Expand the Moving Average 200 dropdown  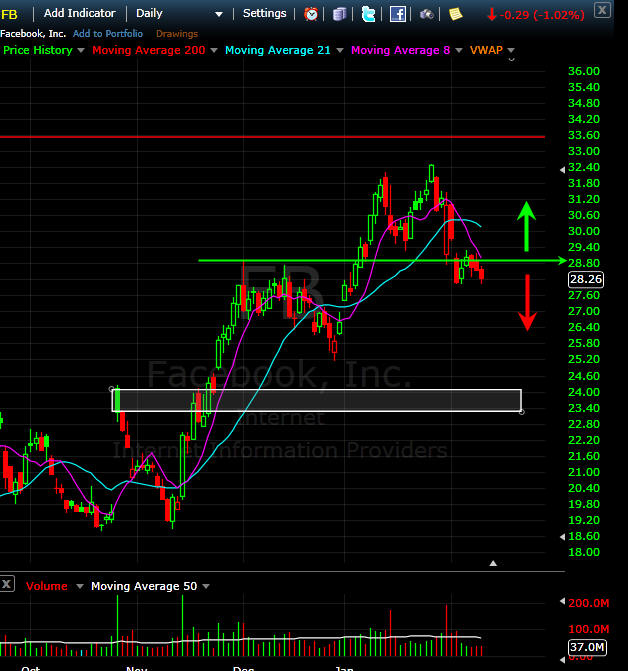point(215,51)
